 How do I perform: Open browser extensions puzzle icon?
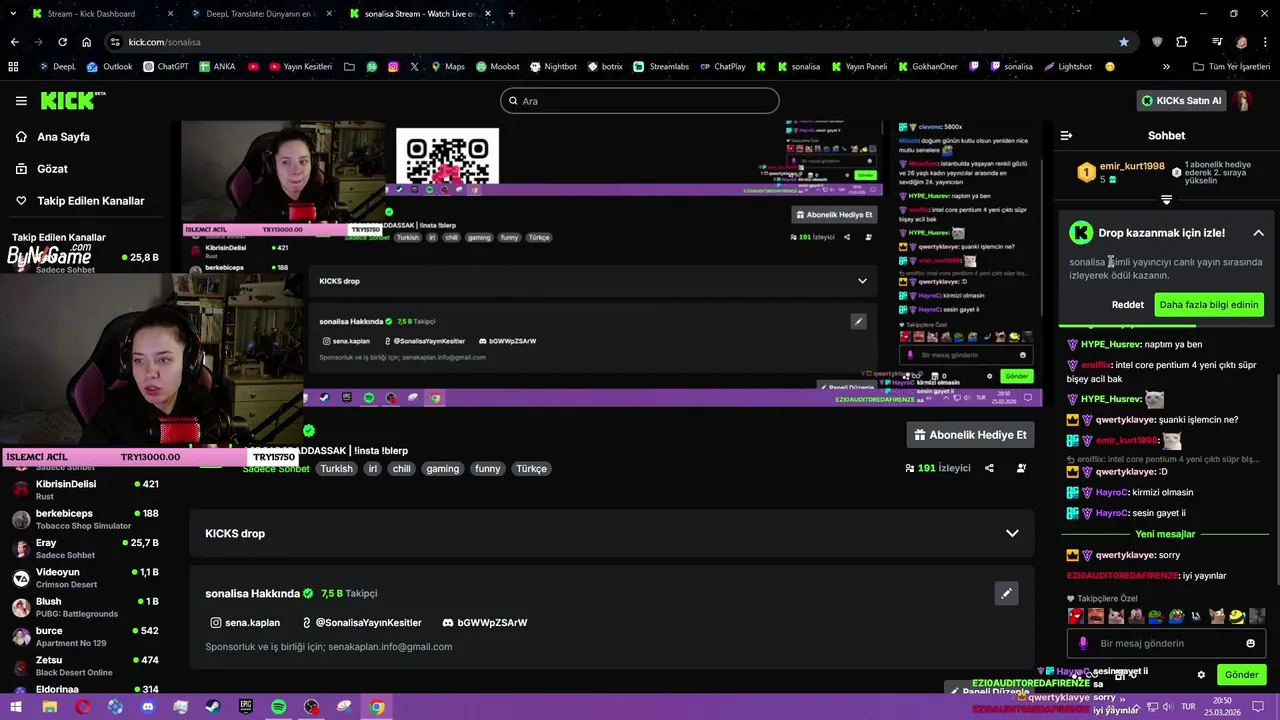pos(1181,42)
